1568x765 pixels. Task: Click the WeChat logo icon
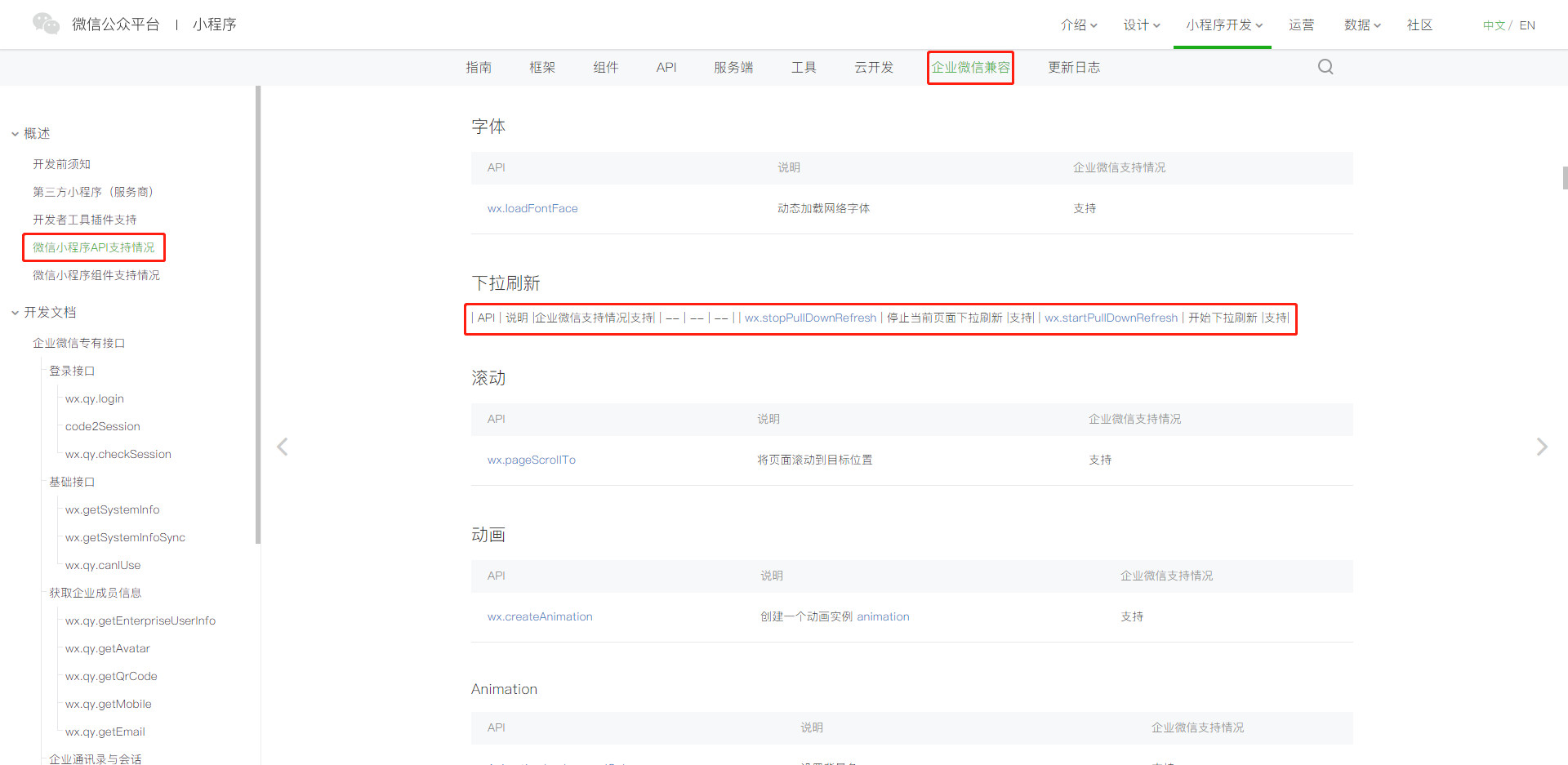(46, 24)
